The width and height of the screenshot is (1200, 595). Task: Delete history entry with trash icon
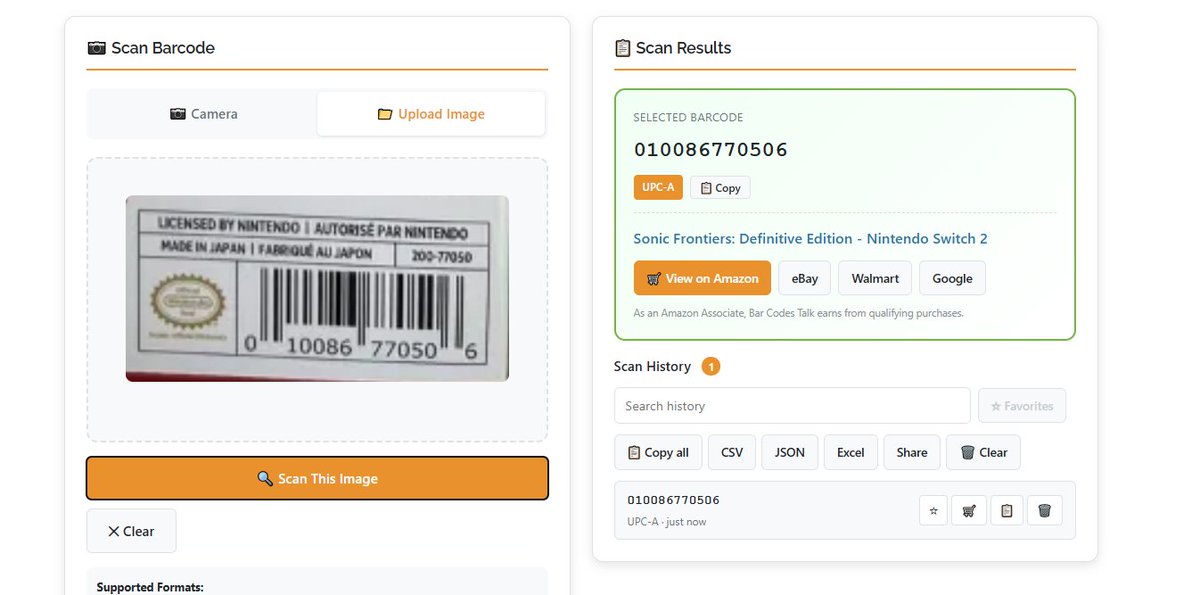[x=1044, y=511]
